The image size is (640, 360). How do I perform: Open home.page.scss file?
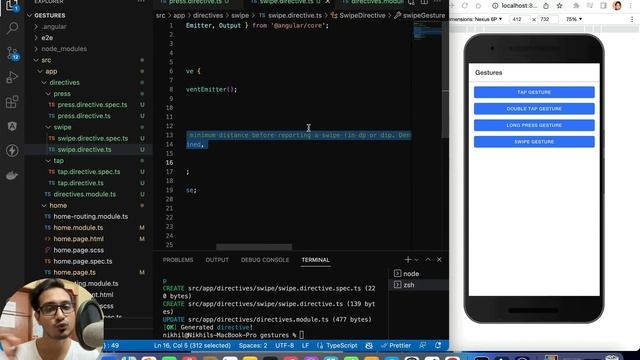click(x=78, y=250)
